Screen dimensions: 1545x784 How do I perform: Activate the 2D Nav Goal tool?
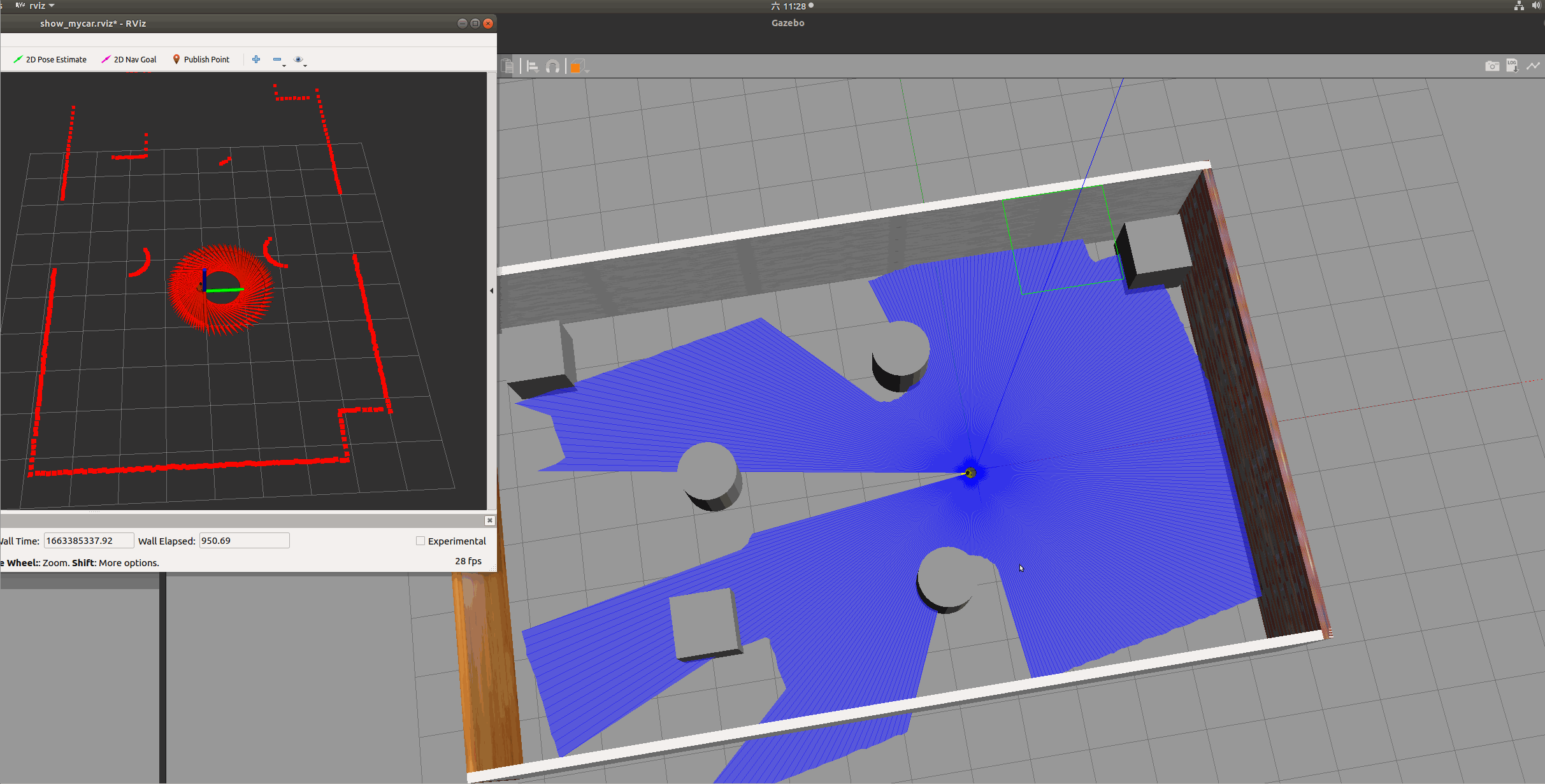point(129,59)
